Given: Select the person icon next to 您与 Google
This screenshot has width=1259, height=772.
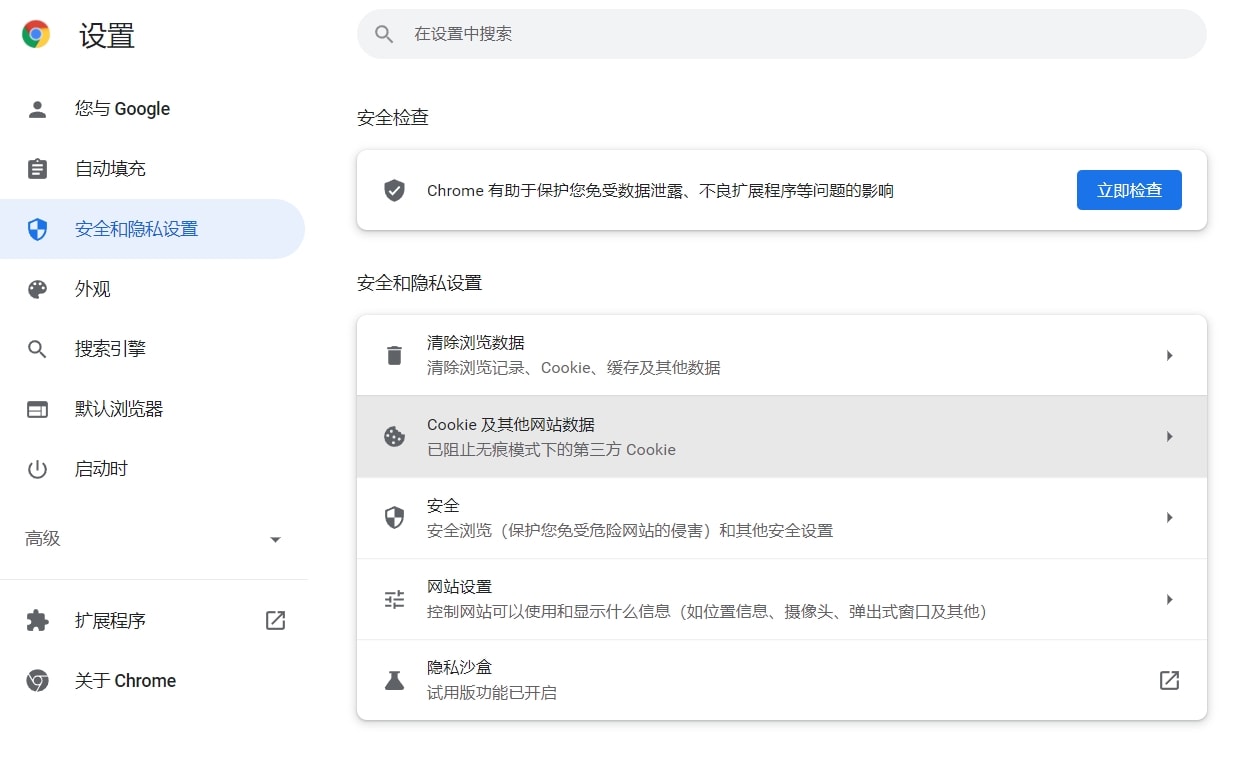Looking at the screenshot, I should pos(37,108).
